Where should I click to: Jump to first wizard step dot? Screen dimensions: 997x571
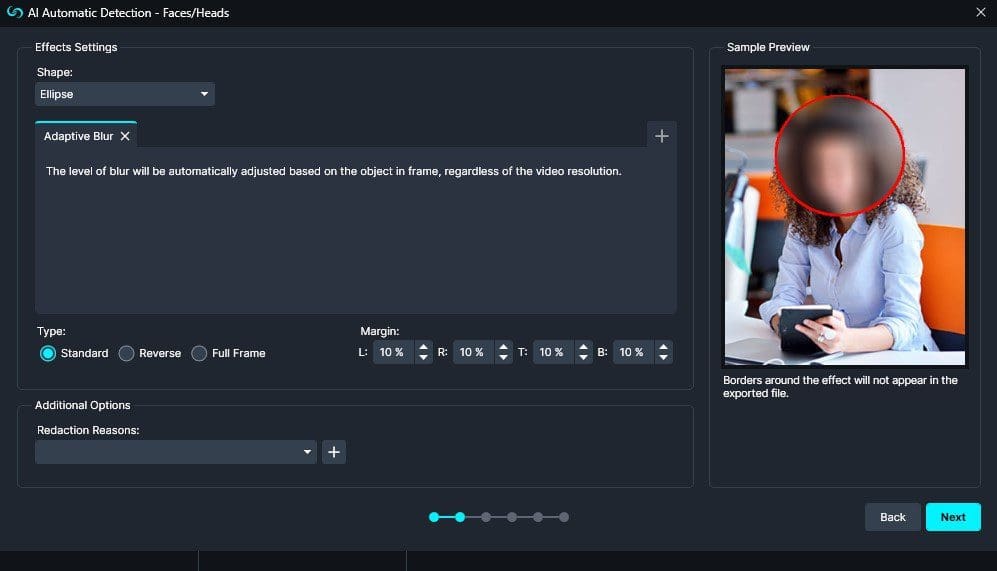coord(434,517)
